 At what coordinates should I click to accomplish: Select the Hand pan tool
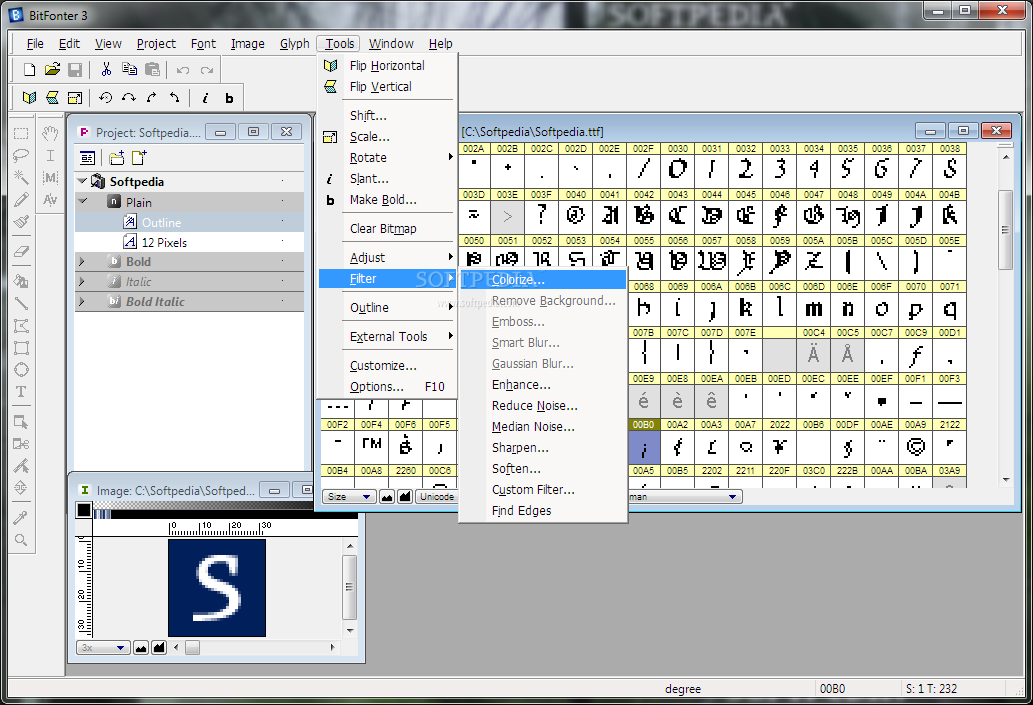point(50,134)
